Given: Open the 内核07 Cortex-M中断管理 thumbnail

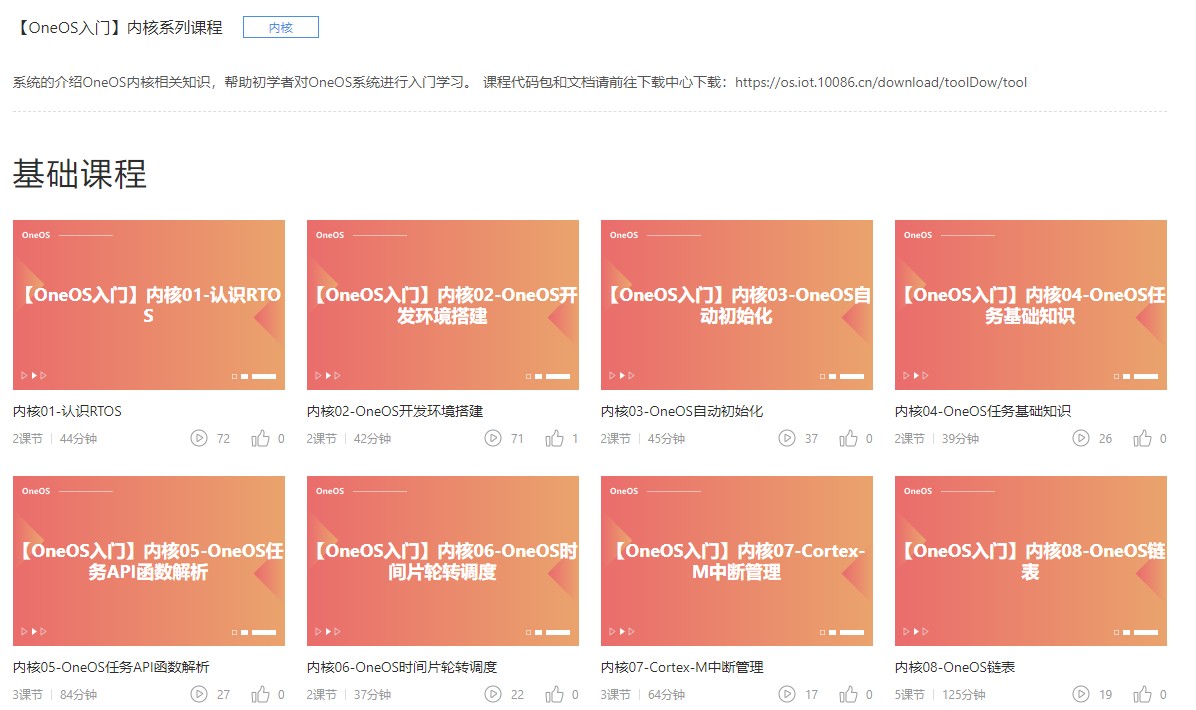Looking at the screenshot, I should tap(737, 561).
